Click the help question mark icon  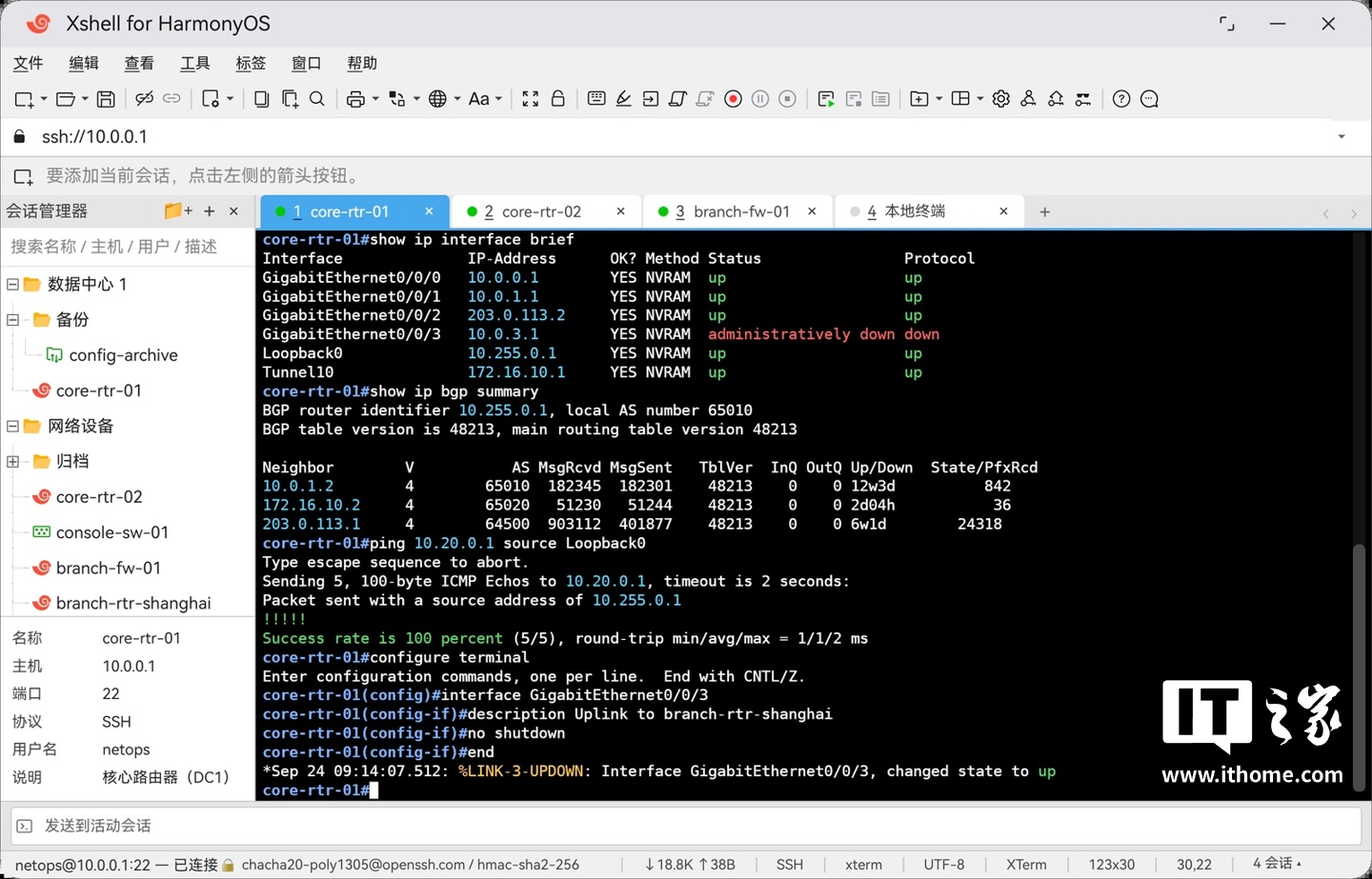pyautogui.click(x=1121, y=99)
